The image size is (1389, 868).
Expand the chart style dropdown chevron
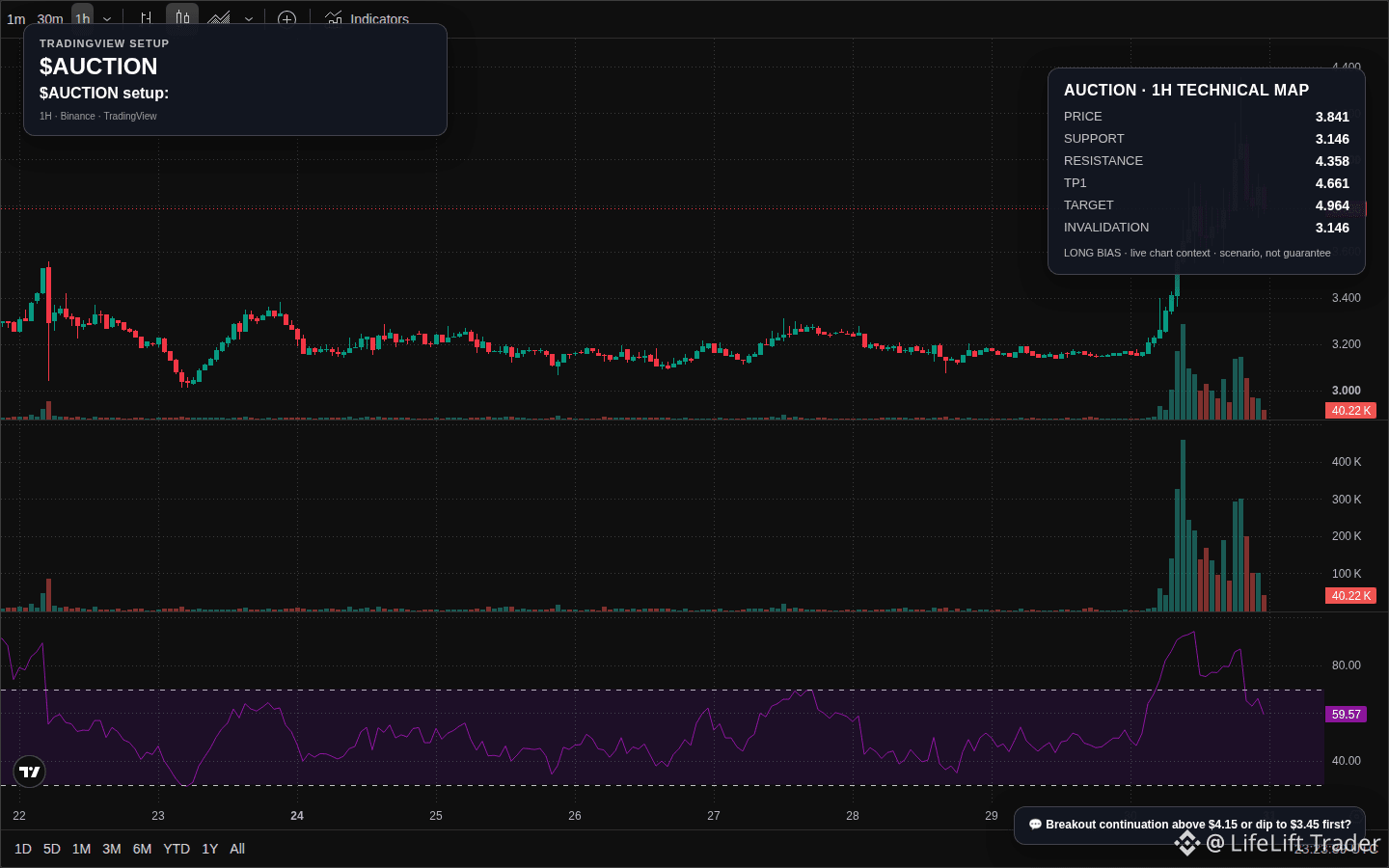(249, 19)
